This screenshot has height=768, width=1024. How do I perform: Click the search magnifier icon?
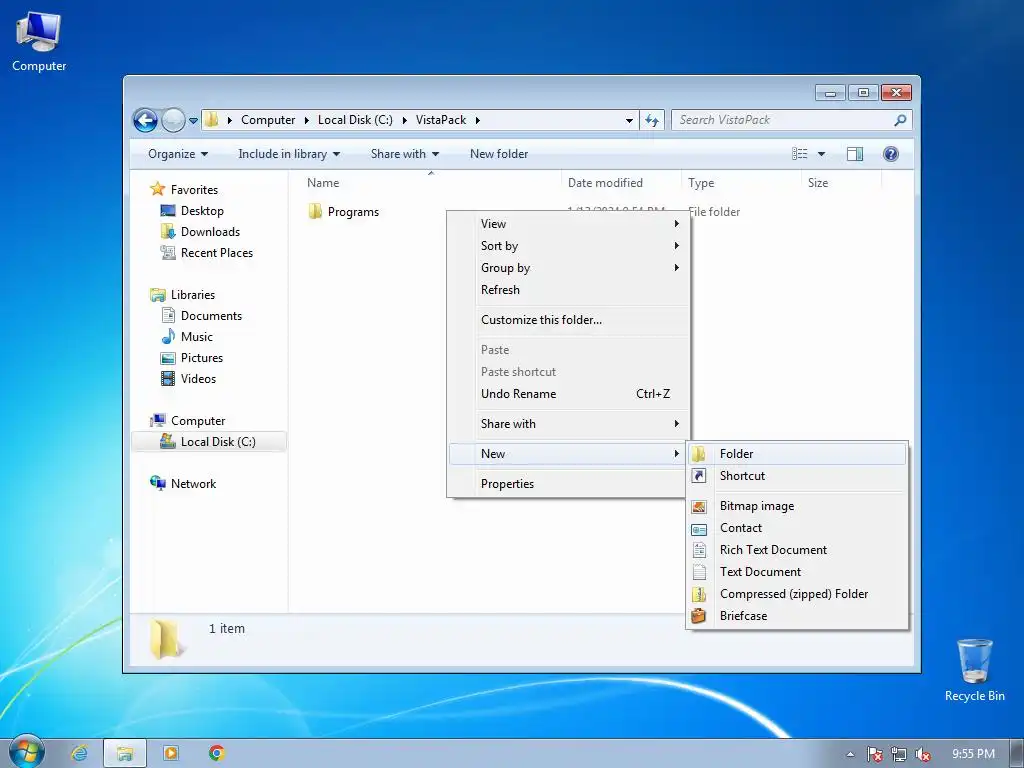(900, 120)
